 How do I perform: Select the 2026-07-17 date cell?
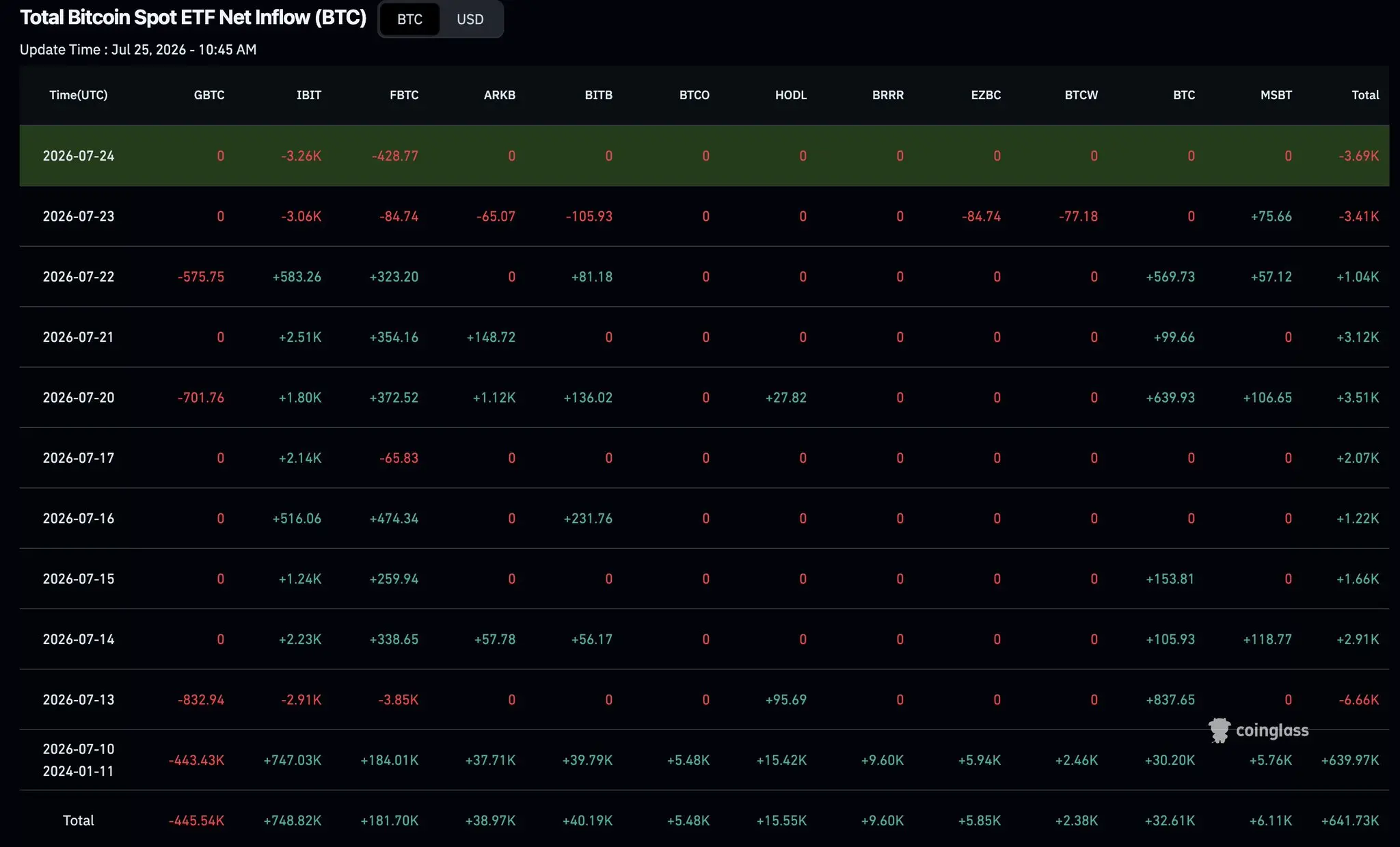(79, 458)
